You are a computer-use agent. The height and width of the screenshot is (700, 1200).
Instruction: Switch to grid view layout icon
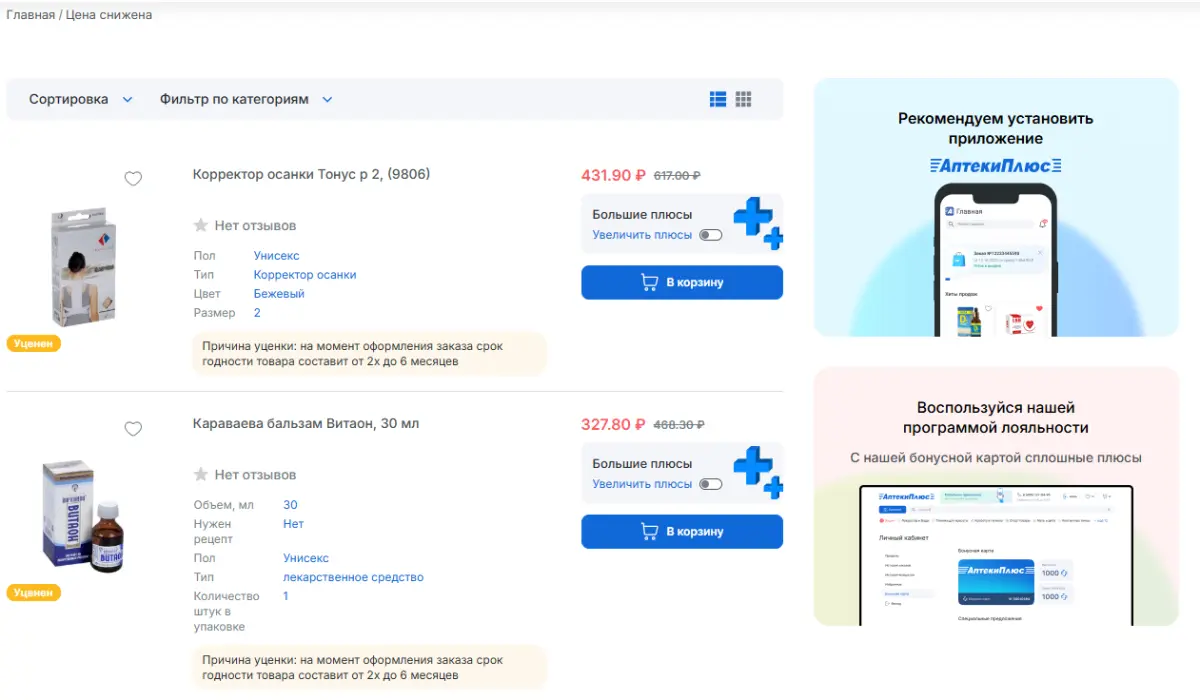(x=743, y=99)
